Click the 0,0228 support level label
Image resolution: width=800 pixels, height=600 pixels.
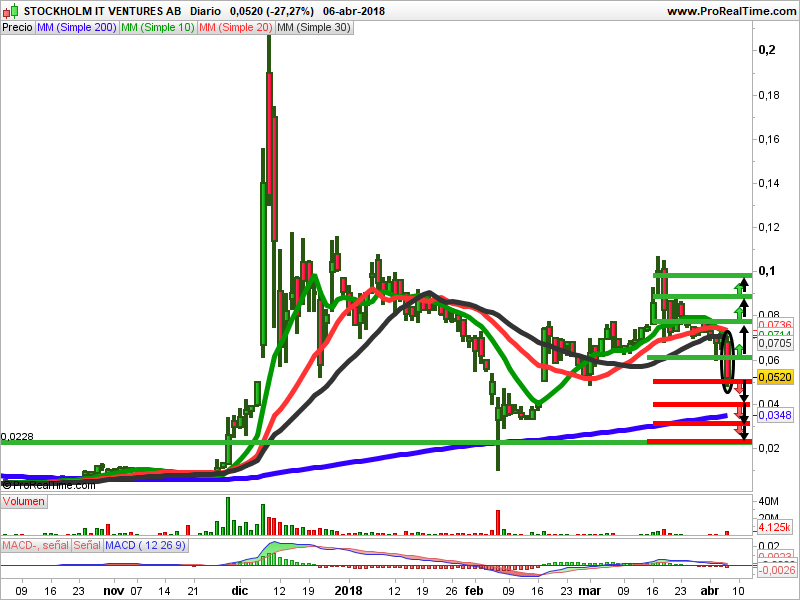pos(17,436)
